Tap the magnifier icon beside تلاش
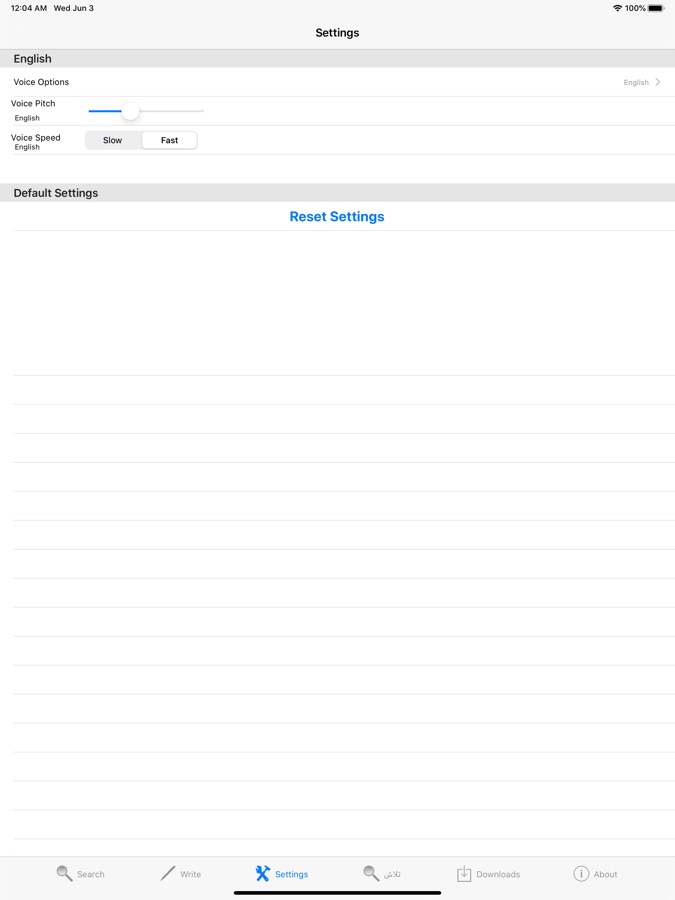Screen dimensions: 675x900 click(x=371, y=873)
